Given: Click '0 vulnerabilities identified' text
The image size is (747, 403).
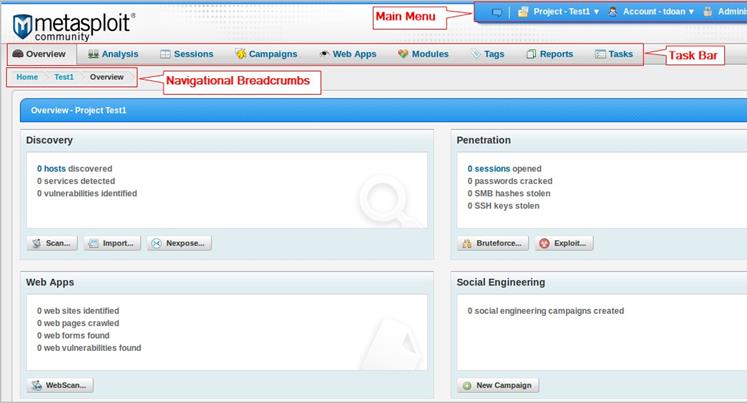Looking at the screenshot, I should [87, 193].
